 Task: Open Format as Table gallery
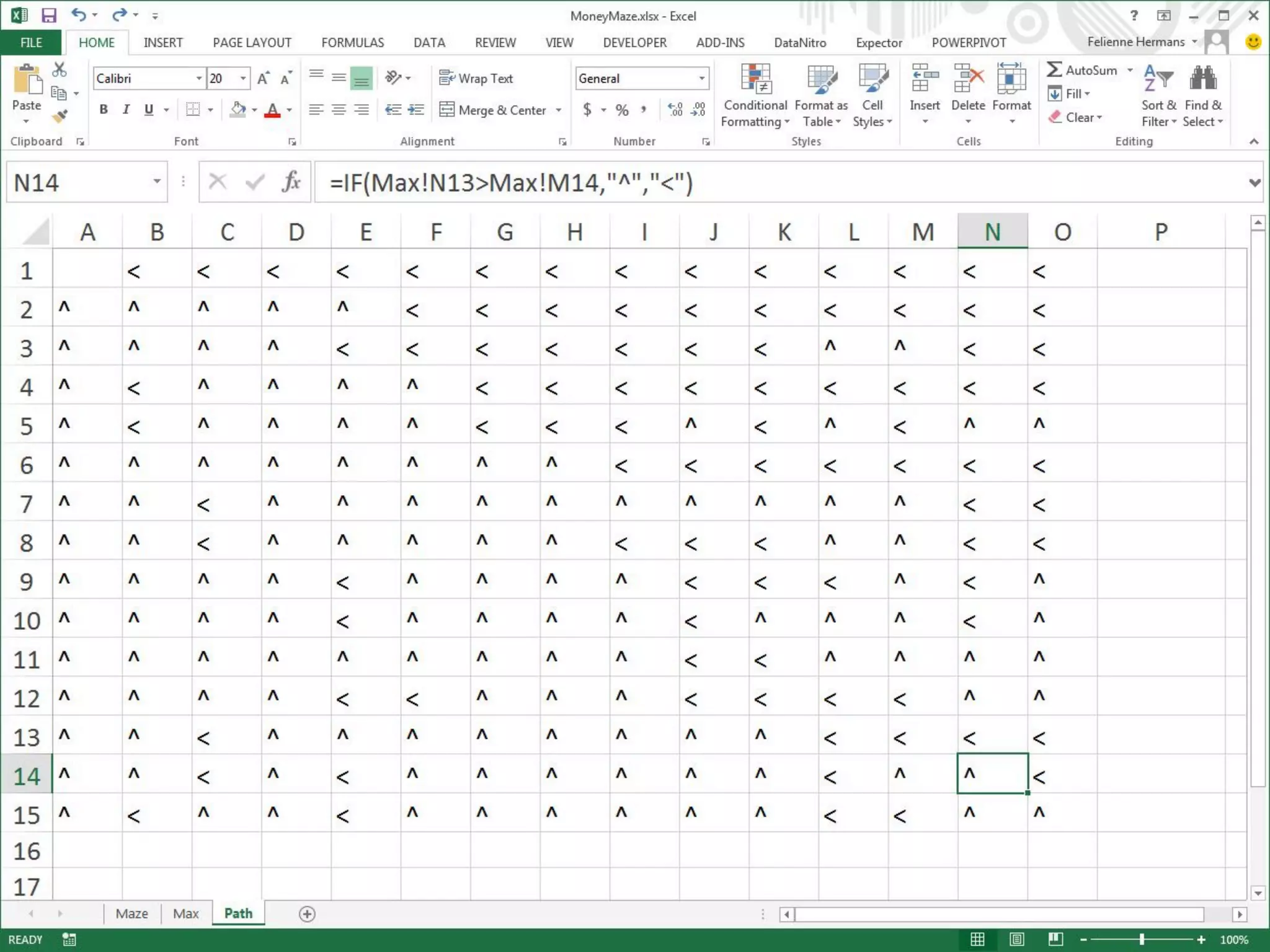[821, 96]
